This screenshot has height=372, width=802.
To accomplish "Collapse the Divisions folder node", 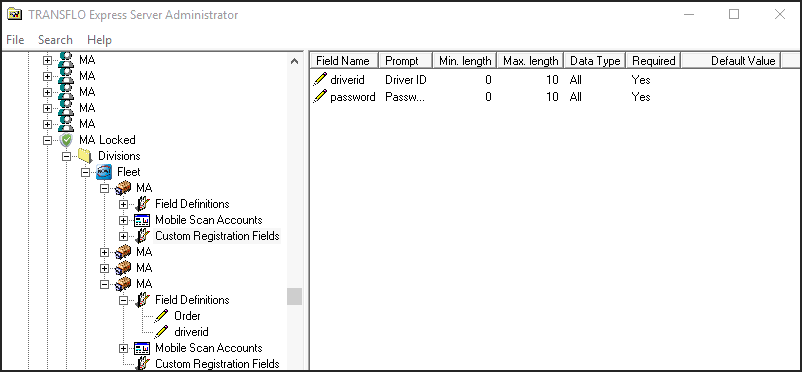I will tap(66, 156).
